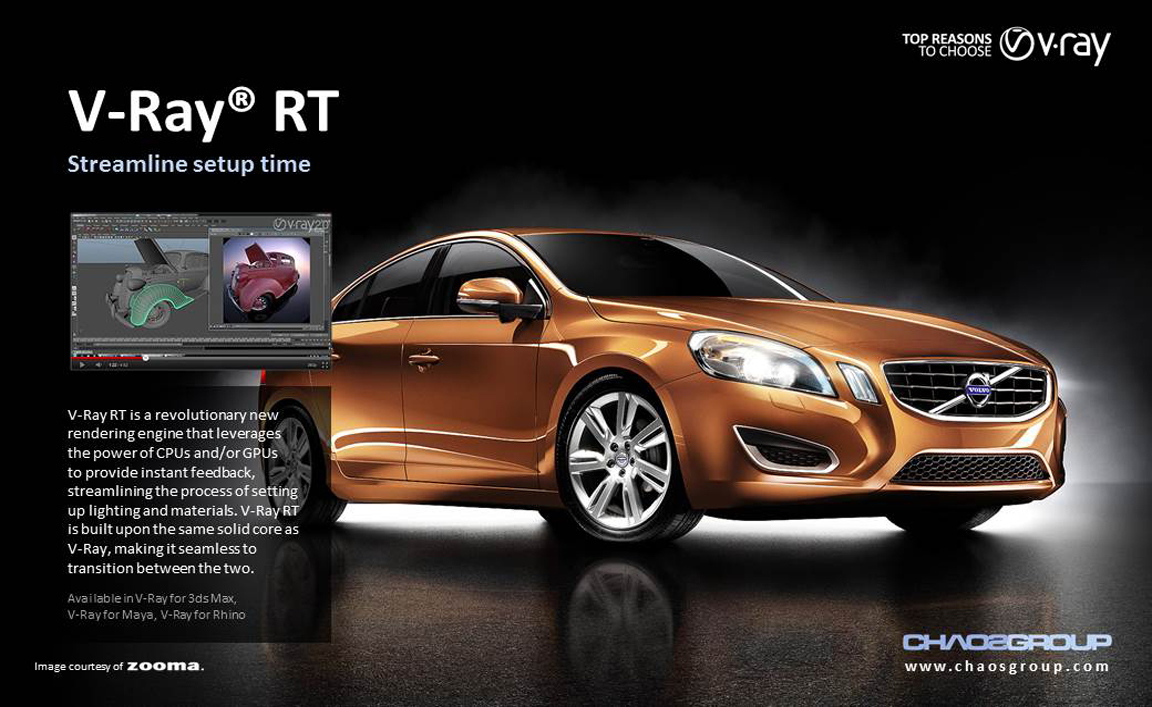1152x707 pixels.
Task: Select the "TOP REASONS TO CHOOSE" text
Action: [947, 45]
